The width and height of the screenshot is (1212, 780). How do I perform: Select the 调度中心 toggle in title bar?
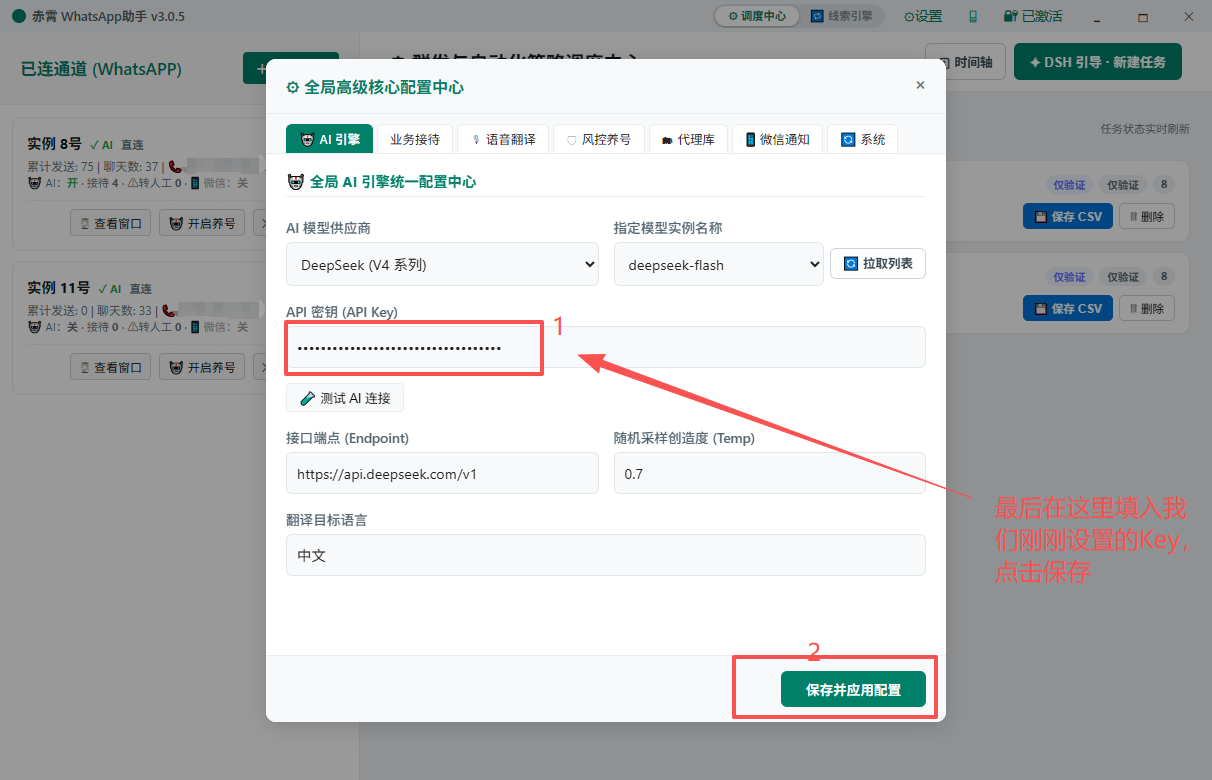click(x=756, y=16)
